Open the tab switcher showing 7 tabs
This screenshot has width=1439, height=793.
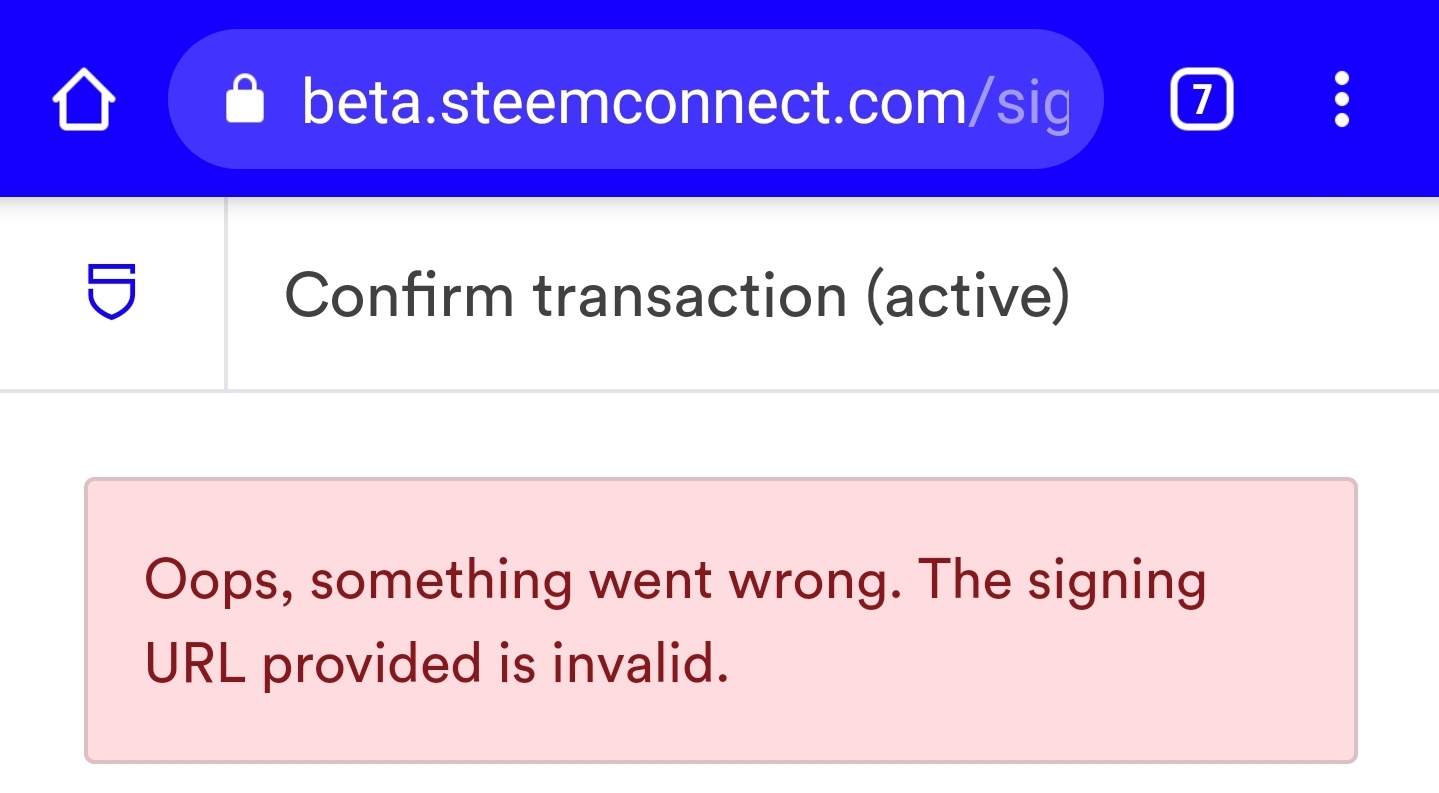[x=1201, y=100]
